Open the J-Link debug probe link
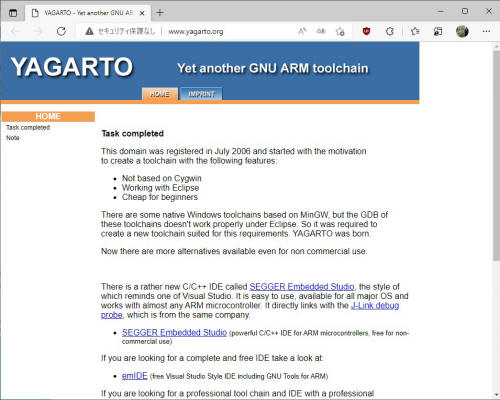Image resolution: width=500 pixels, height=400 pixels. click(x=375, y=306)
